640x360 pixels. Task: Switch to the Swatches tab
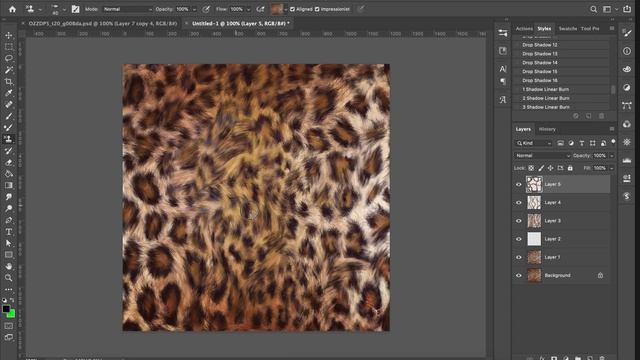pos(568,29)
